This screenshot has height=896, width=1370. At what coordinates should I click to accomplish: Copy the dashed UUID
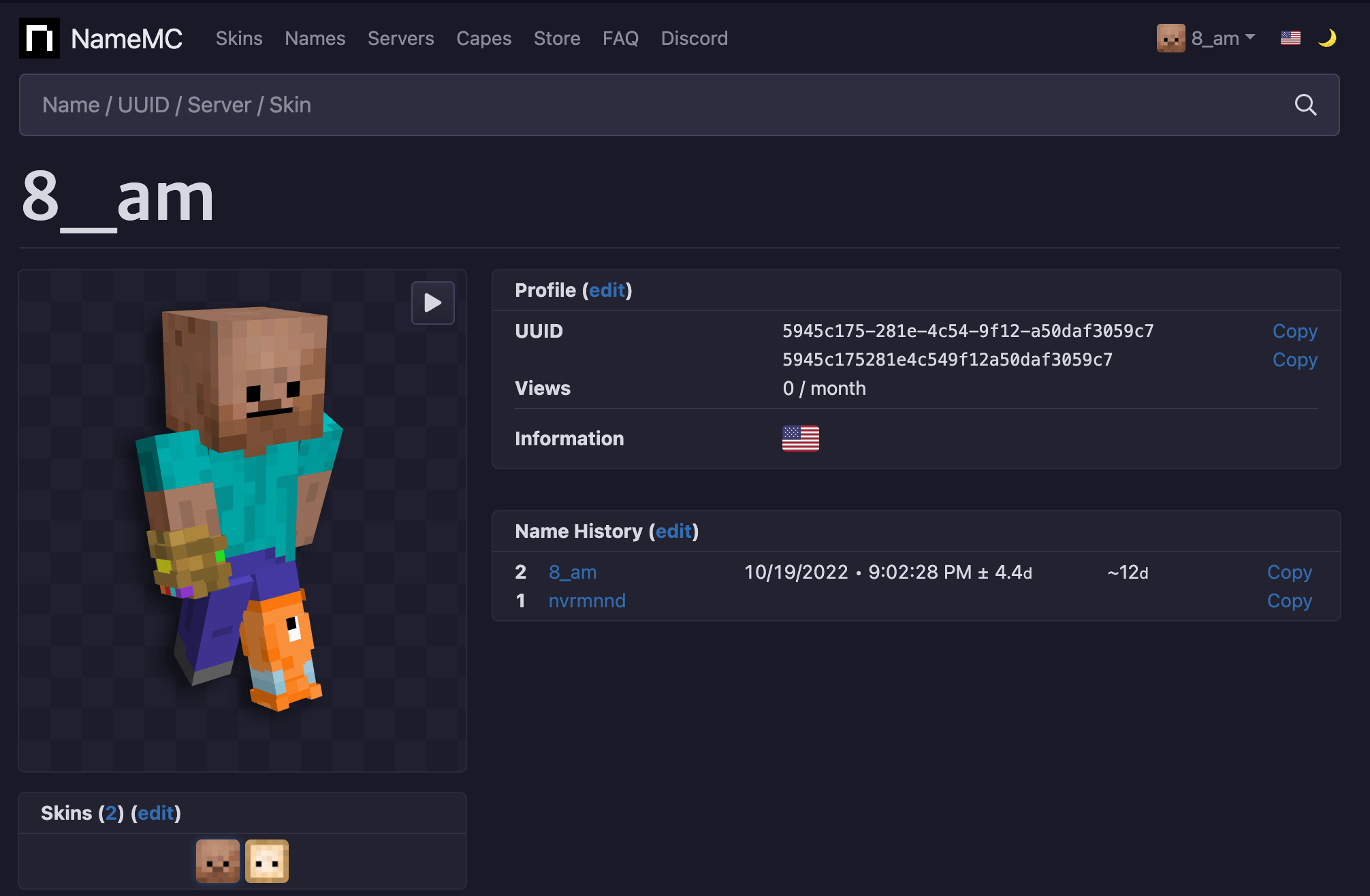pos(1295,331)
